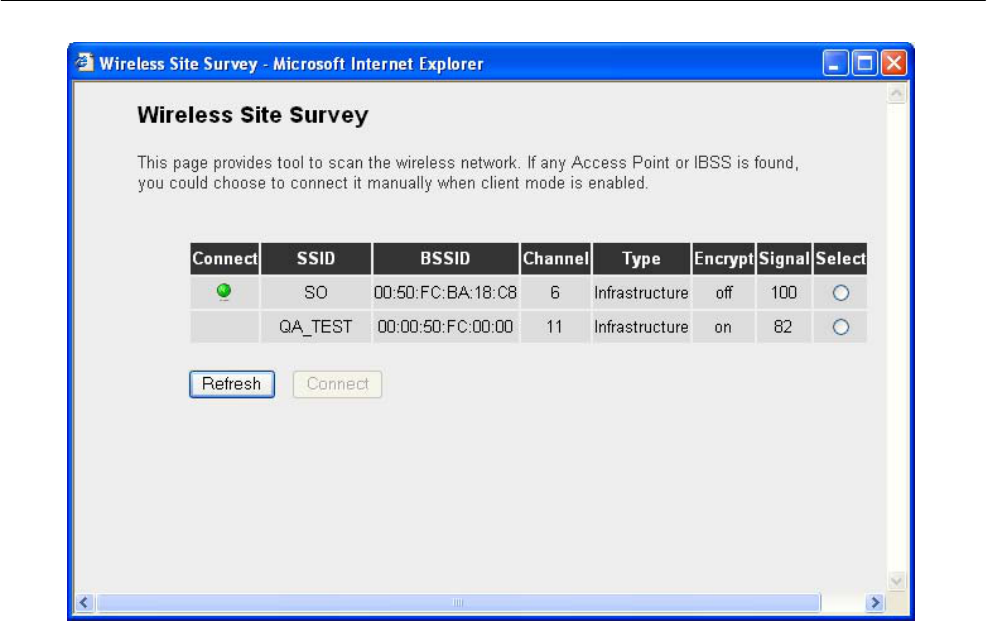Click BSSID 00:00:50:FC:00:00

[446, 327]
